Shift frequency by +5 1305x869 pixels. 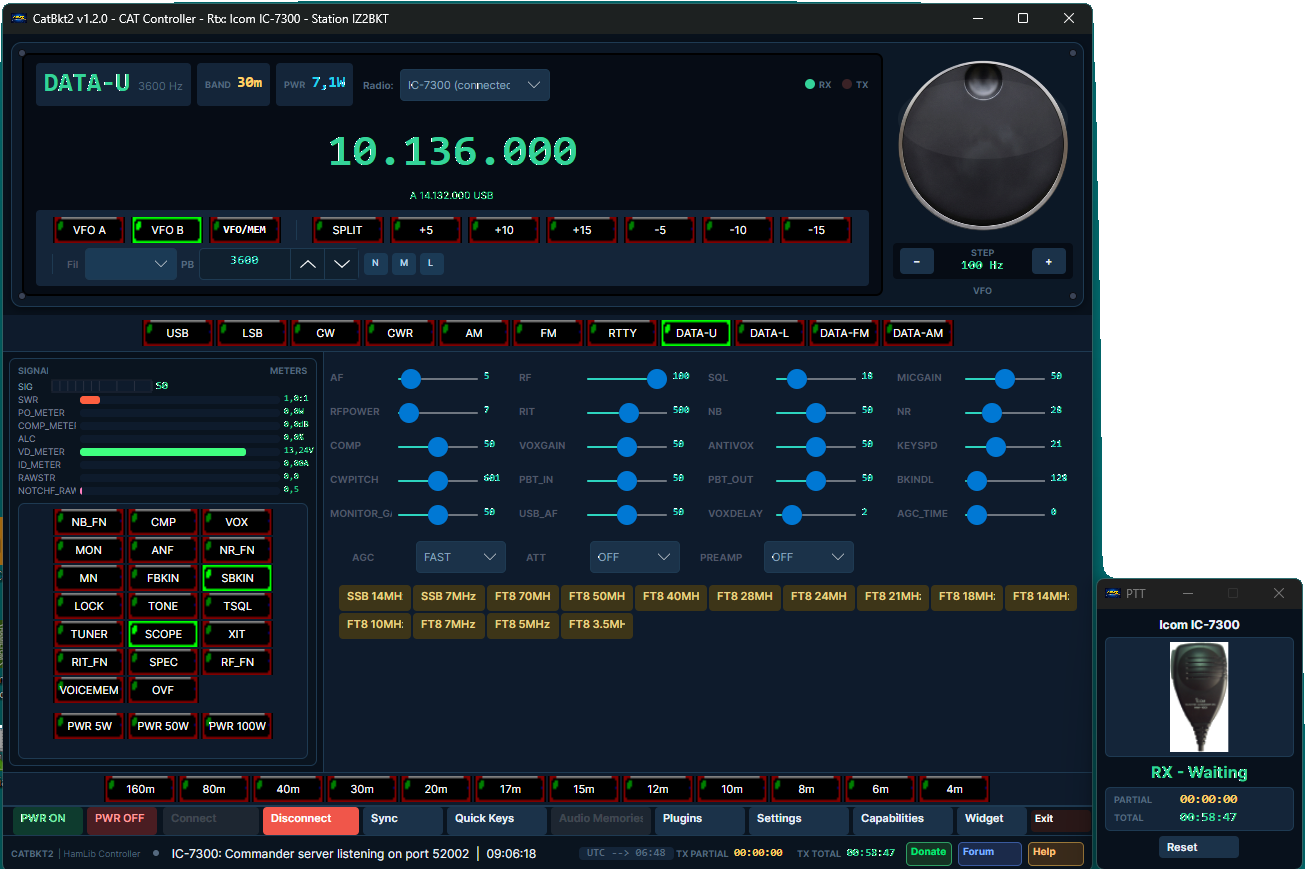pyautogui.click(x=425, y=230)
